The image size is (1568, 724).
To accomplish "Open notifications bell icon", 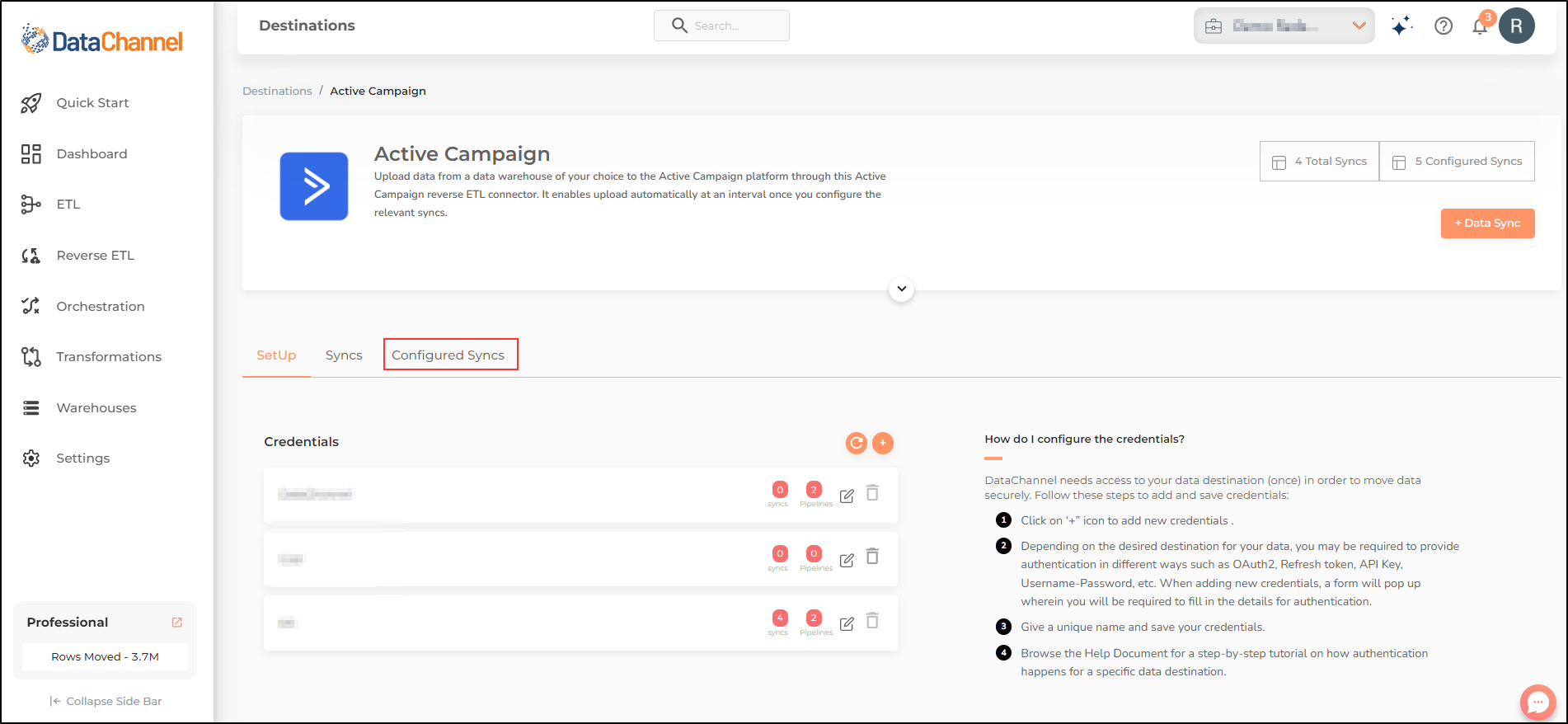I will 1481,26.
